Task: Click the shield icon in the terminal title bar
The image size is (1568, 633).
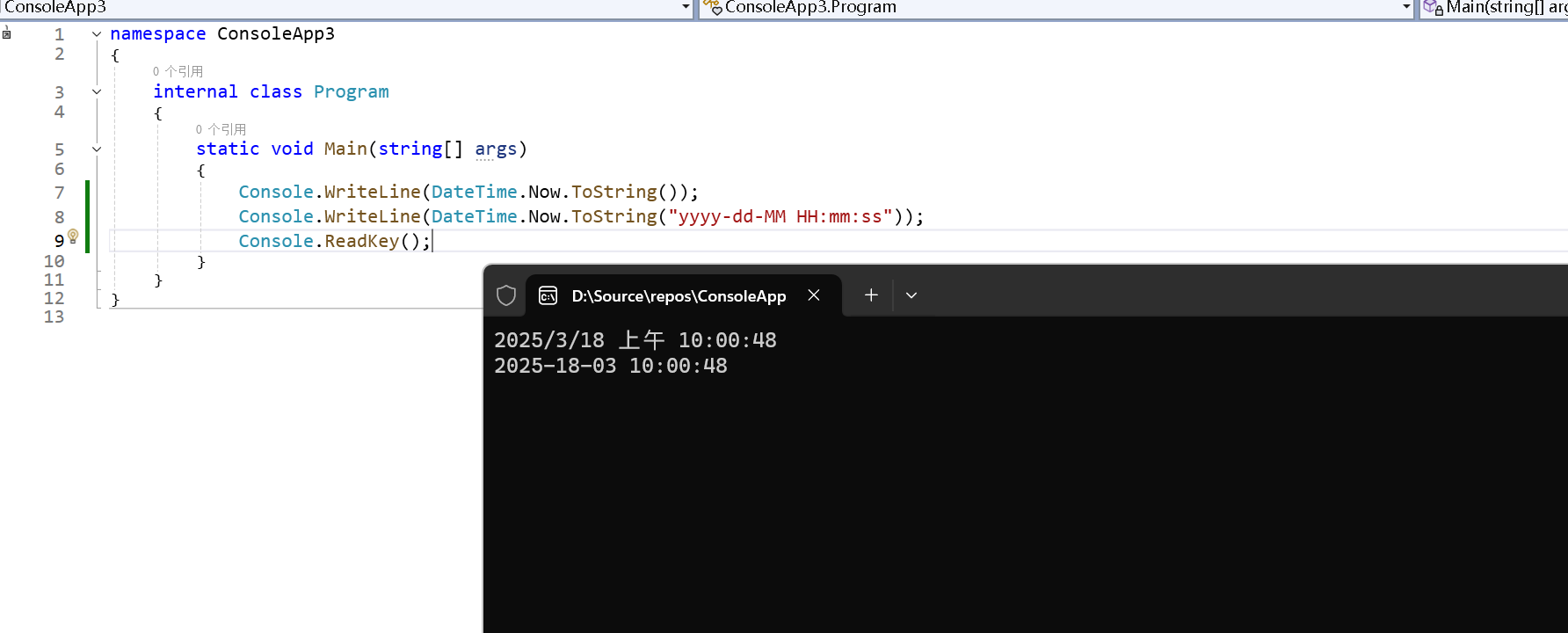Action: pyautogui.click(x=506, y=295)
